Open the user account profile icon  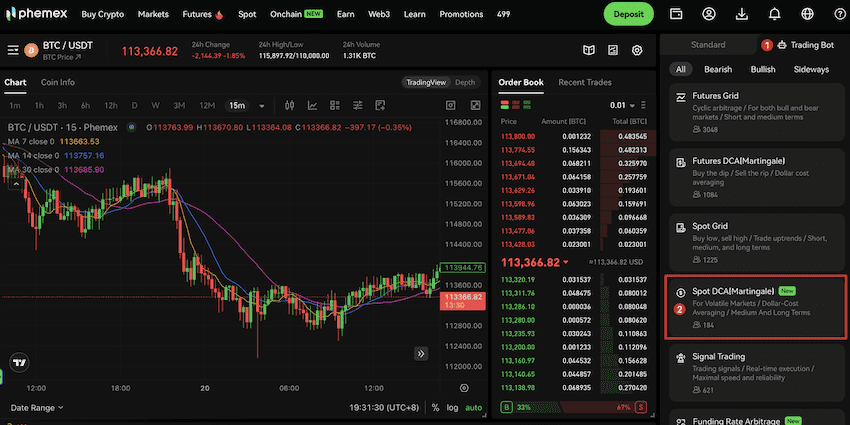click(x=709, y=14)
